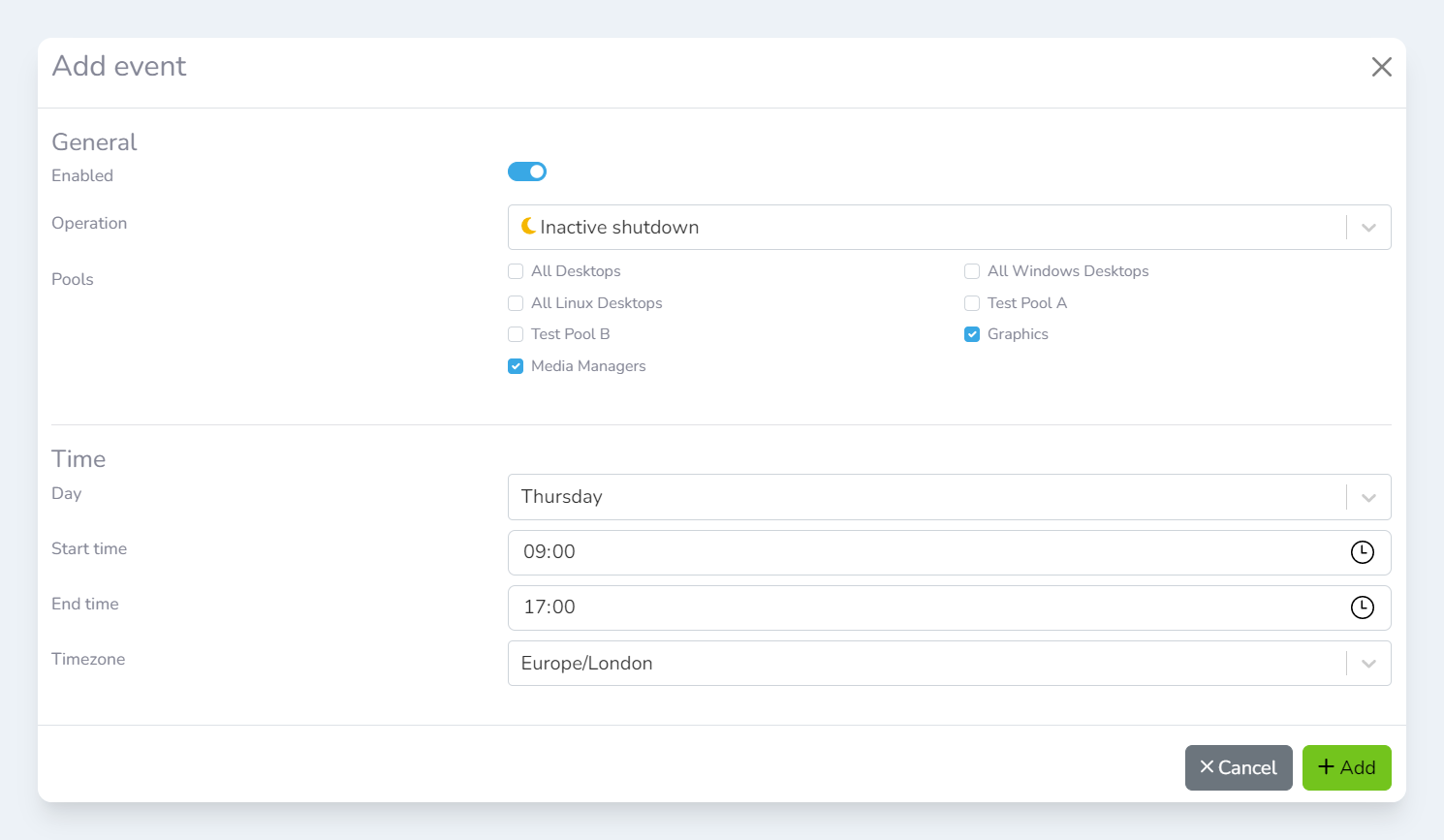Uncheck the Media Managers checkbox

[516, 366]
